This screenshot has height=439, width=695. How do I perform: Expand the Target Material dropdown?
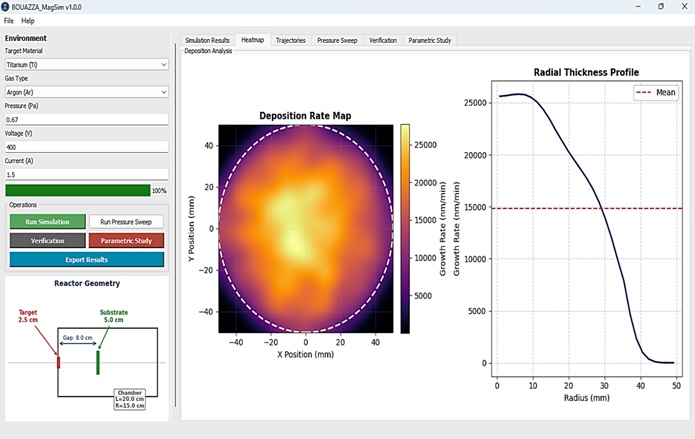[86, 65]
